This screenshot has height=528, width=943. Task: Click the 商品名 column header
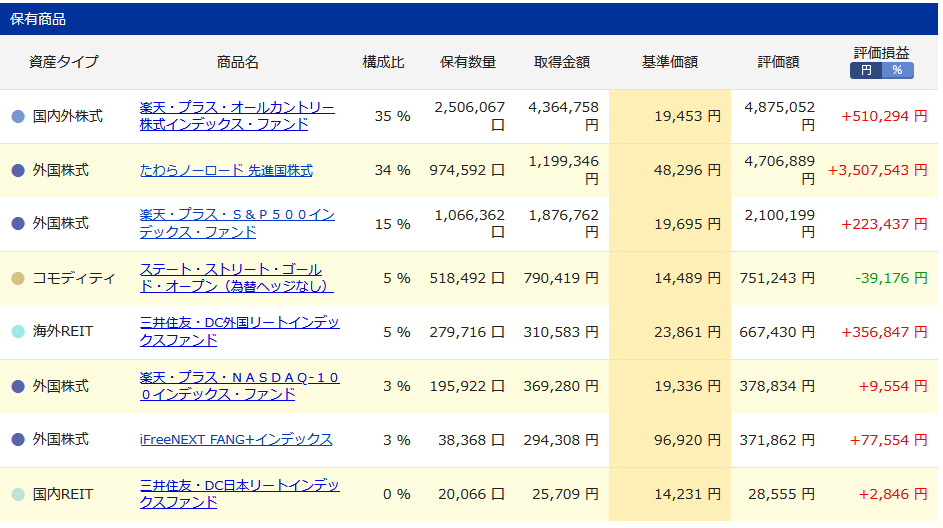[238, 62]
